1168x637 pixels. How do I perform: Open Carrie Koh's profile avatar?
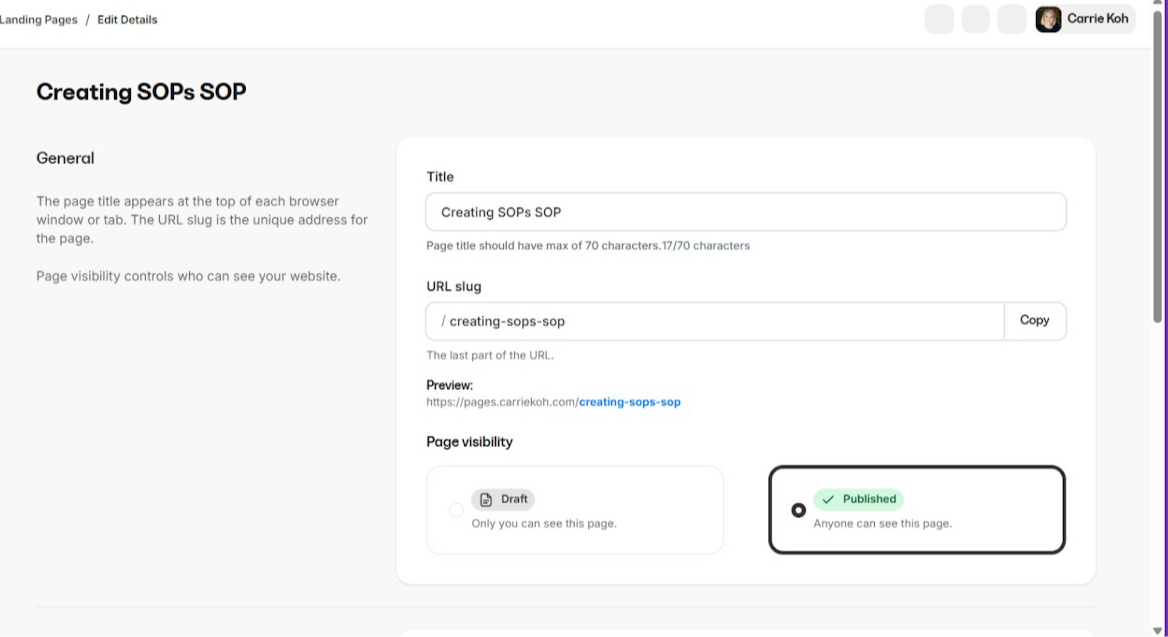coord(1048,19)
